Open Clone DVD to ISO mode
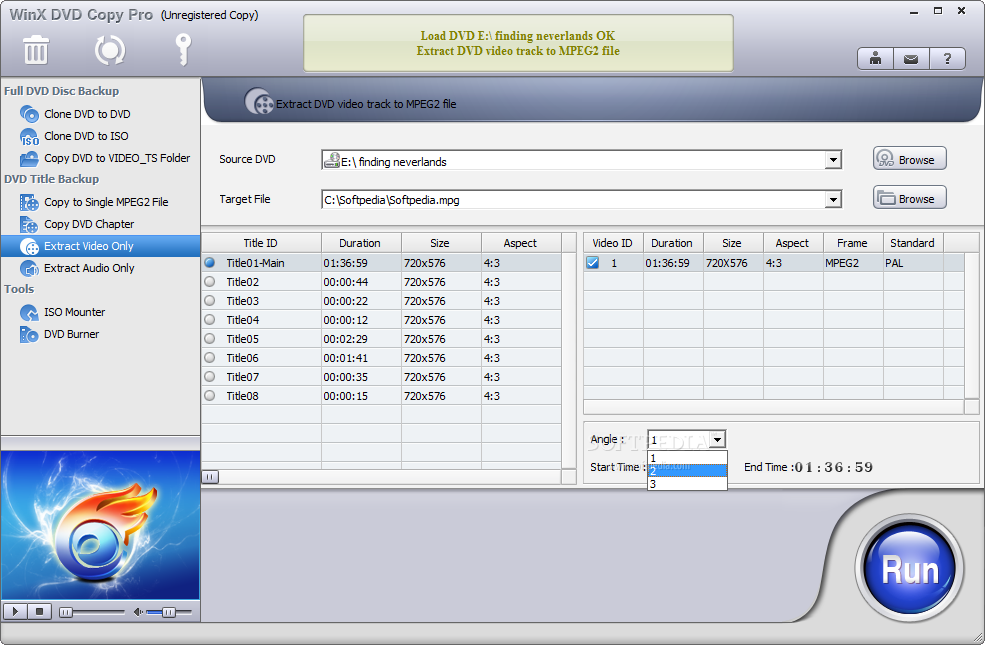 click(86, 136)
